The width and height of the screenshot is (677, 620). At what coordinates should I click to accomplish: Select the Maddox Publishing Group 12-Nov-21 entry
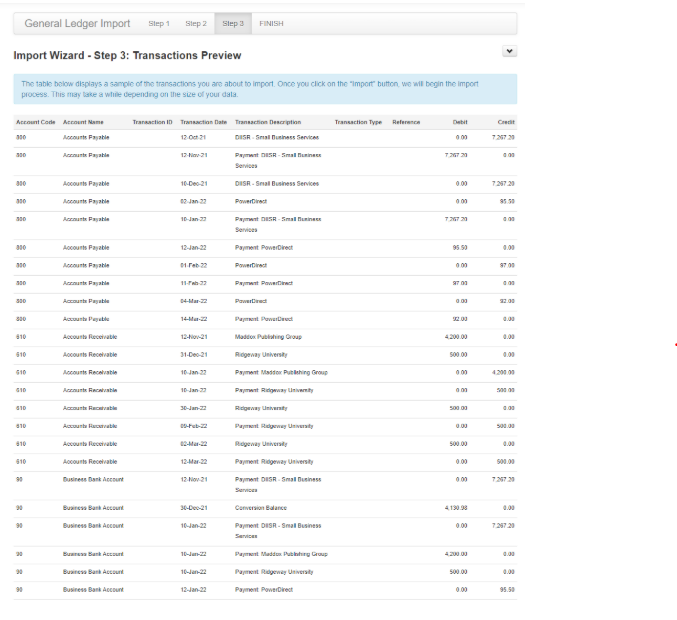268,337
